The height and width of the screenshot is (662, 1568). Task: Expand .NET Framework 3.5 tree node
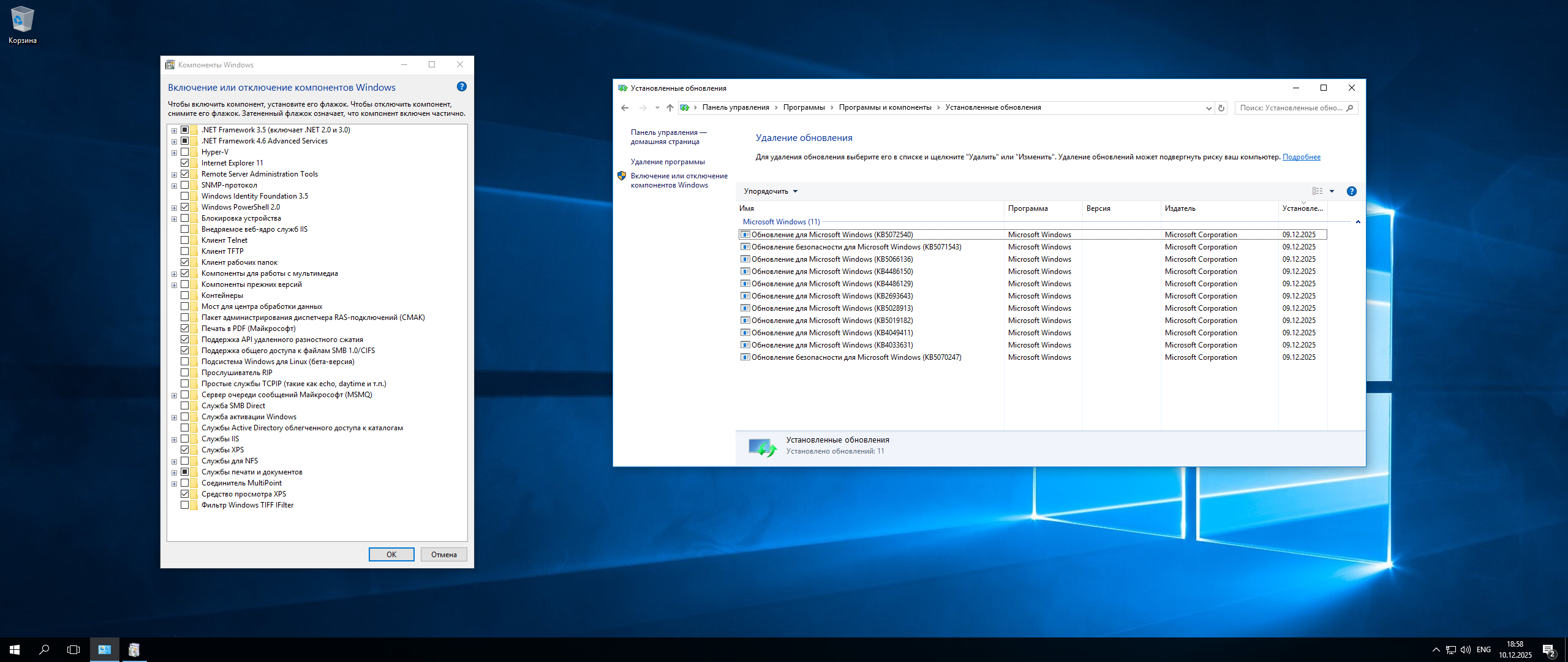(175, 131)
